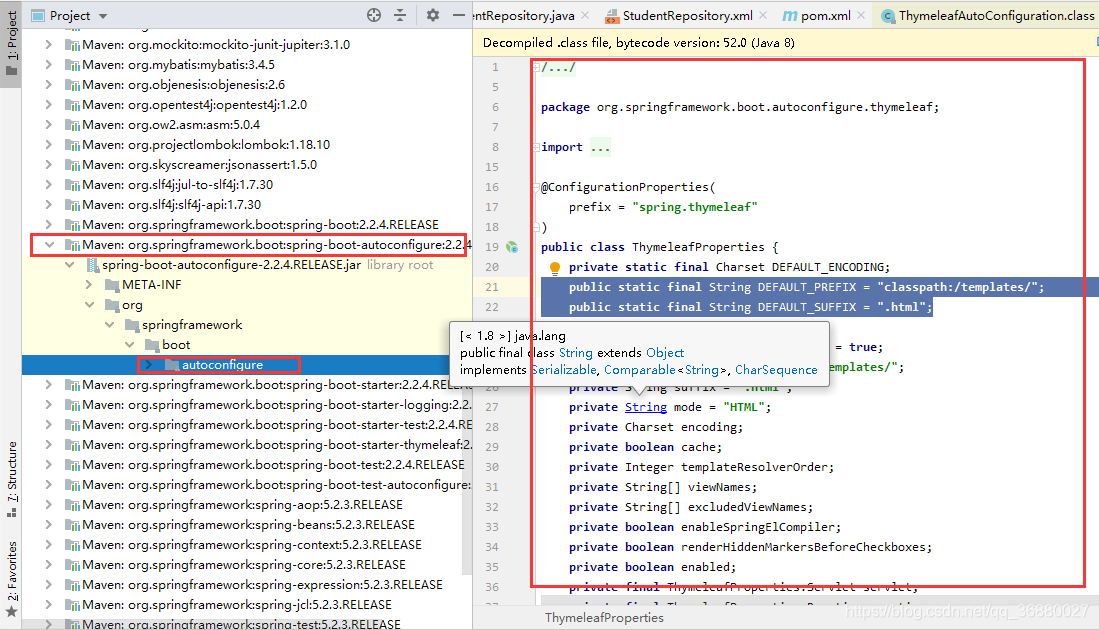Click the ThymeleafProperties breadcrumb
Image resolution: width=1099 pixels, height=630 pixels.
[604, 617]
